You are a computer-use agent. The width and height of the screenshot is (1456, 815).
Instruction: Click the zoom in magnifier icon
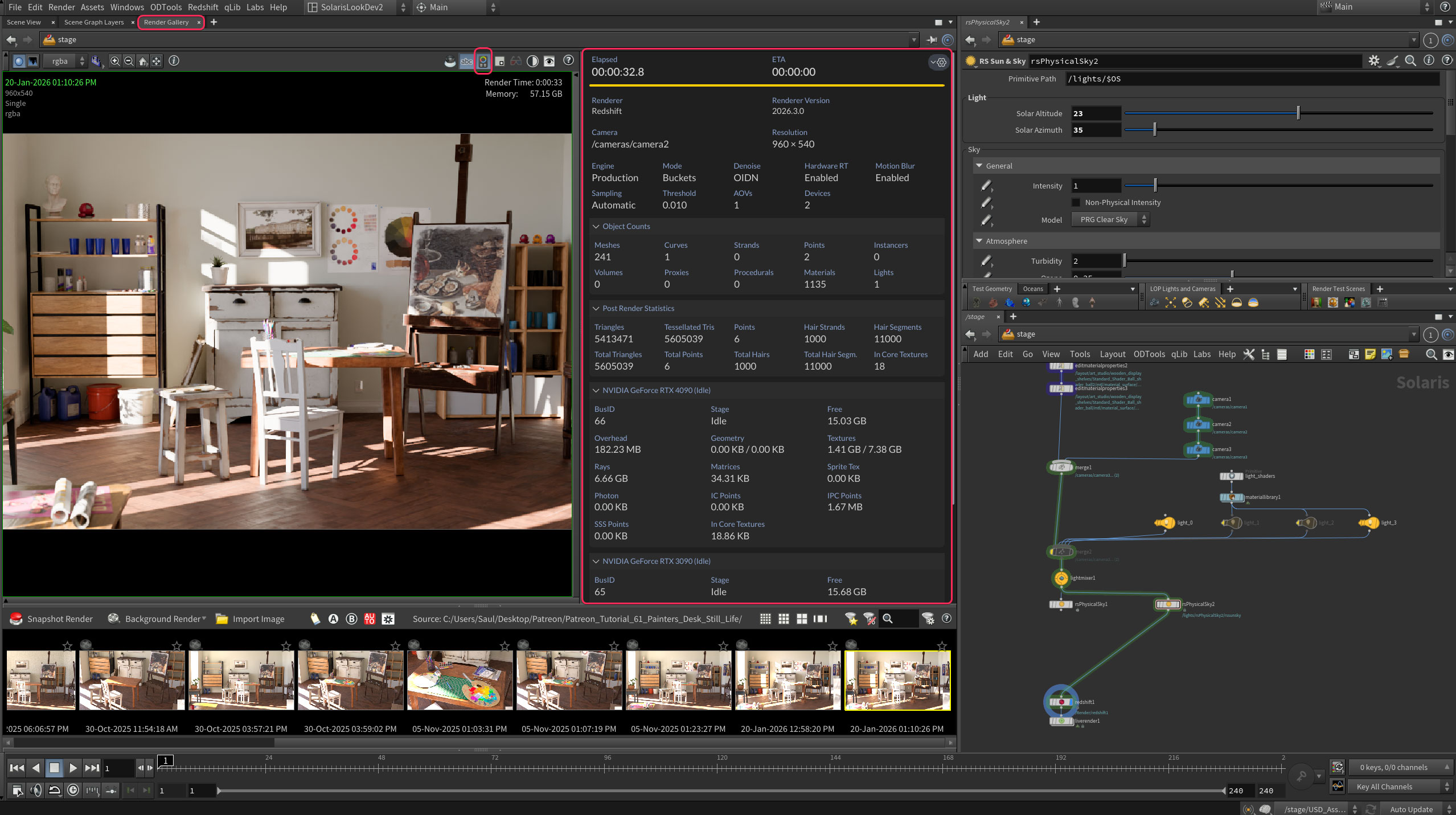[115, 61]
